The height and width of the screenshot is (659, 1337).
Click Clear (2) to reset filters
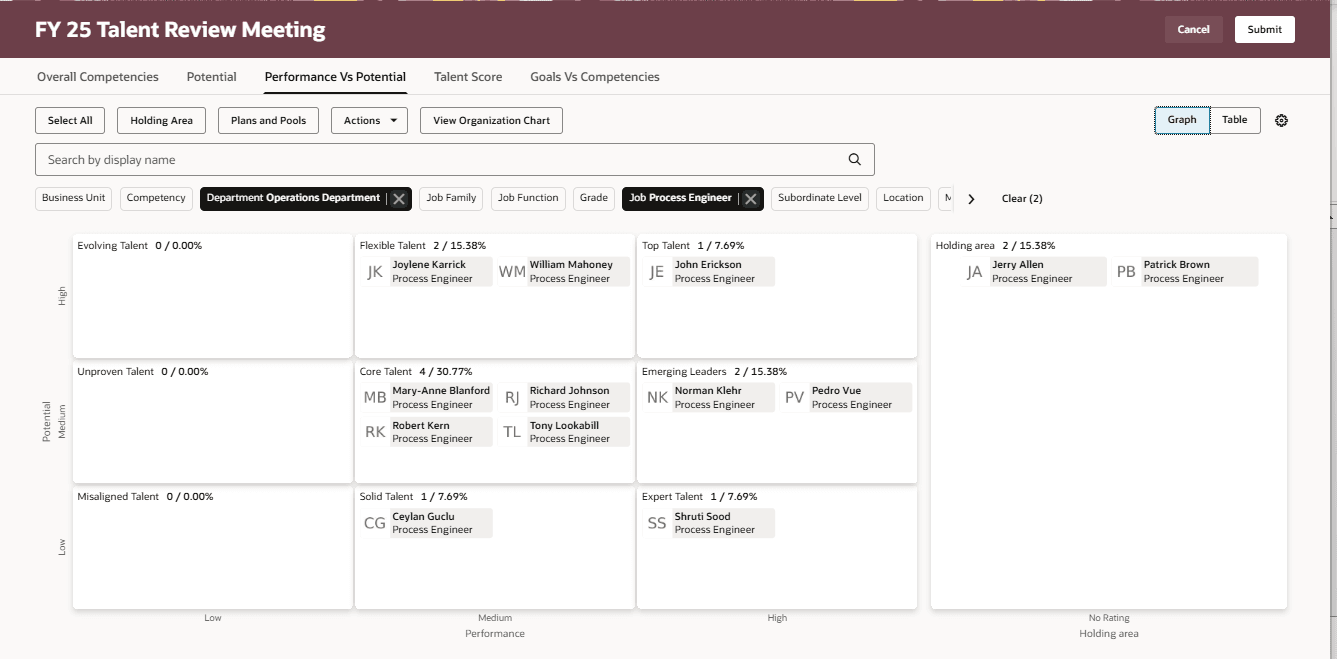[x=1021, y=198]
